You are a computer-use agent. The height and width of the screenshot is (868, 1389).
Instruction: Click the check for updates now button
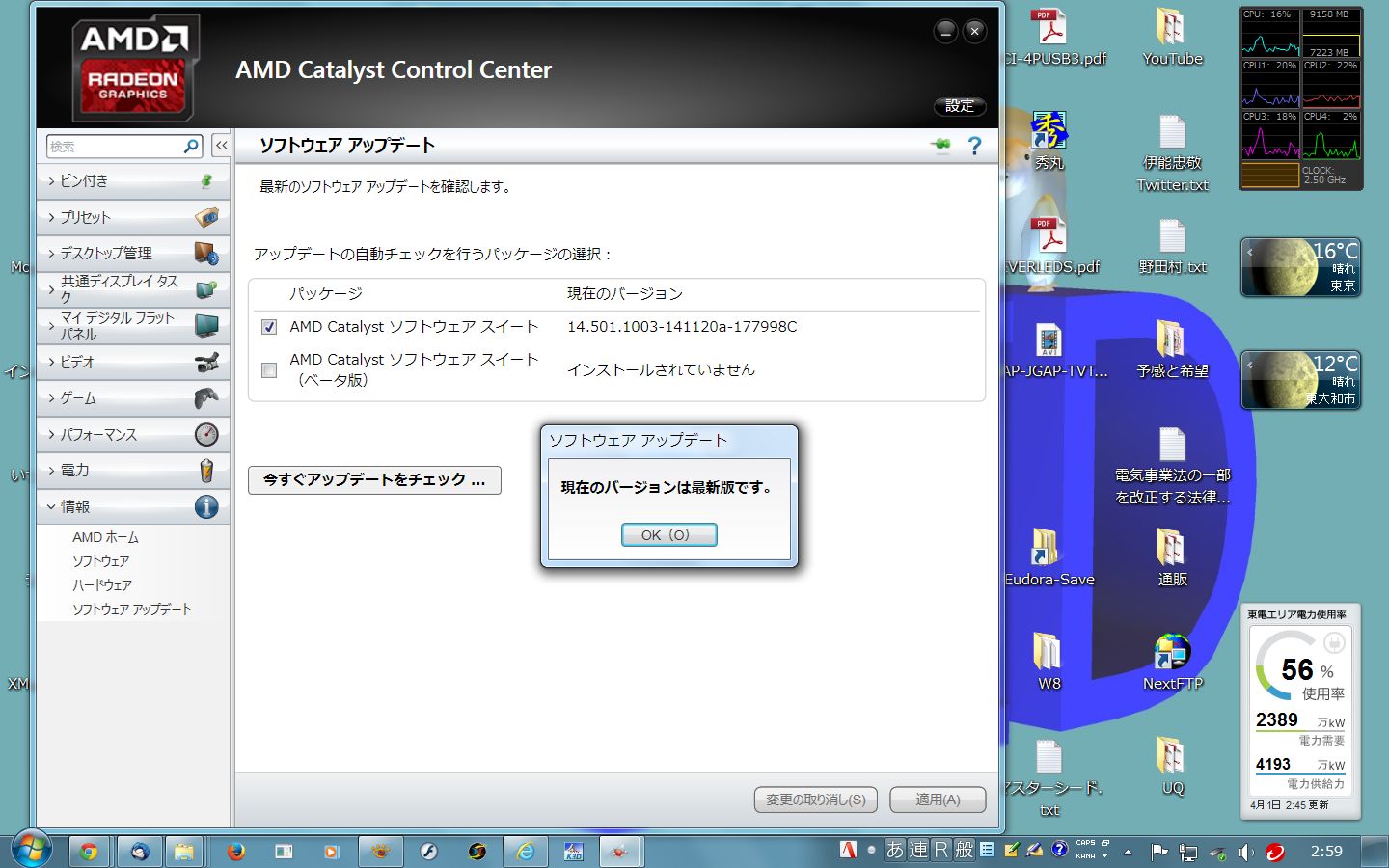click(374, 479)
